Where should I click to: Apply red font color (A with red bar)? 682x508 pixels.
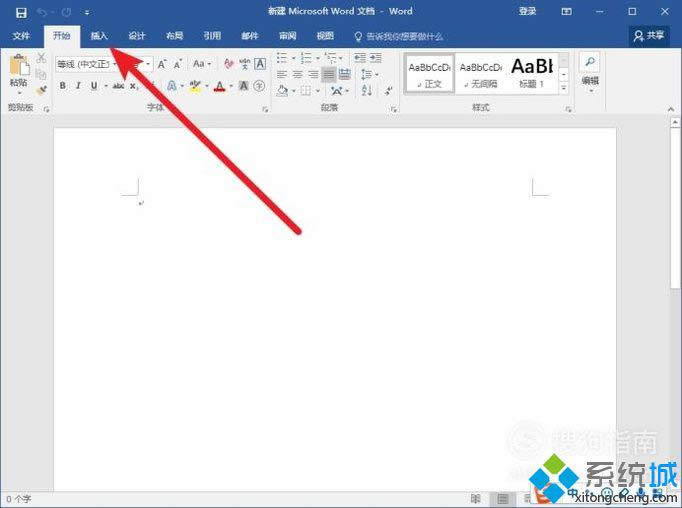coord(220,86)
